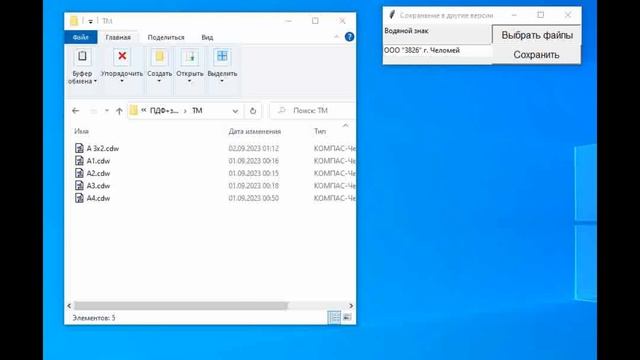Open the Выделить ribbon group

click(222, 67)
